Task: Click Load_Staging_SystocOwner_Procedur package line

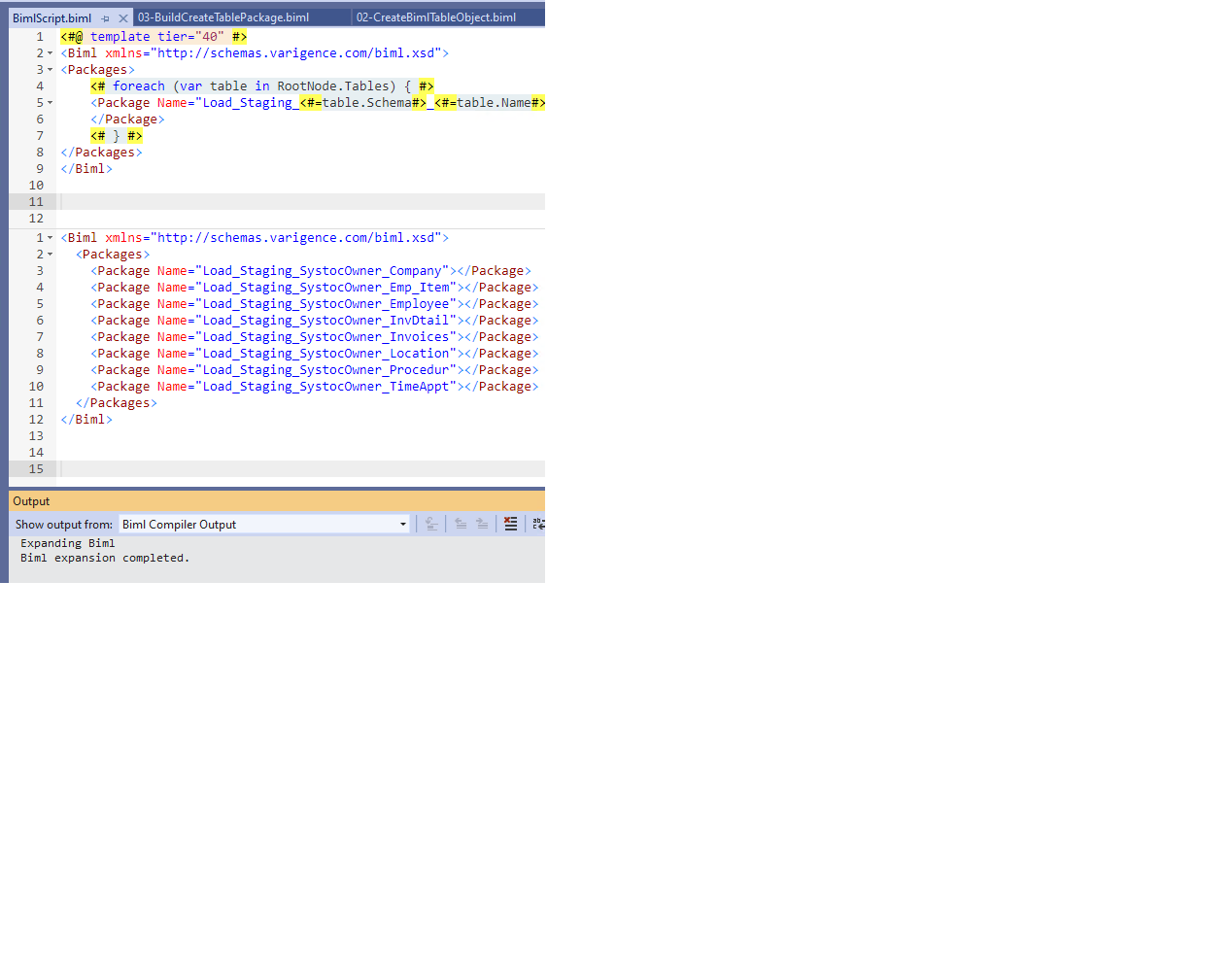Action: click(x=315, y=370)
